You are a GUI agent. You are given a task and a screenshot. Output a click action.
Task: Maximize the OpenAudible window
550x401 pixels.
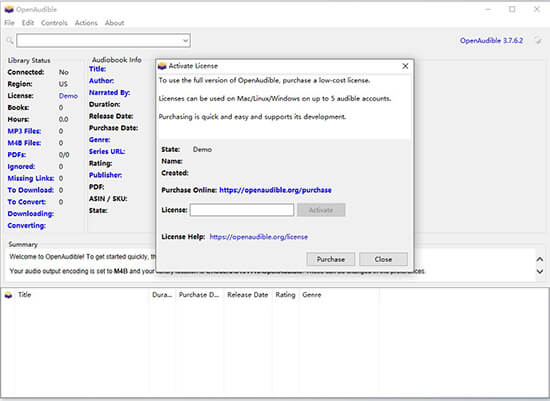(512, 9)
